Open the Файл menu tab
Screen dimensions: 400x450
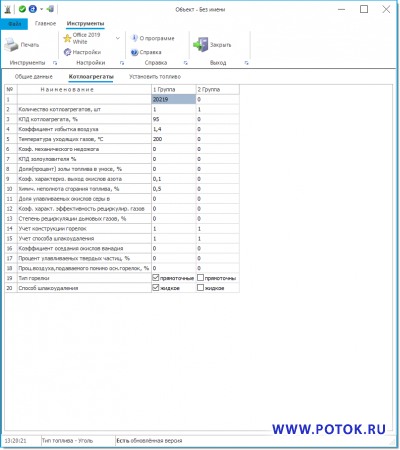pyautogui.click(x=14, y=24)
